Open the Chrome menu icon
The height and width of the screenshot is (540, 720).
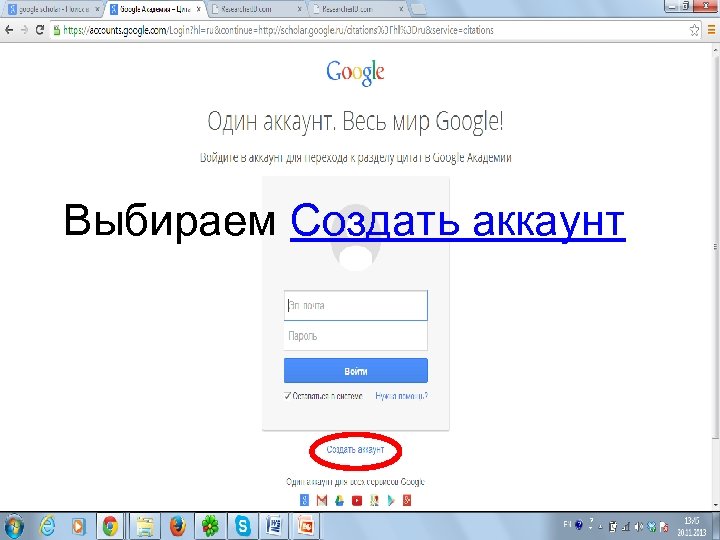712,30
